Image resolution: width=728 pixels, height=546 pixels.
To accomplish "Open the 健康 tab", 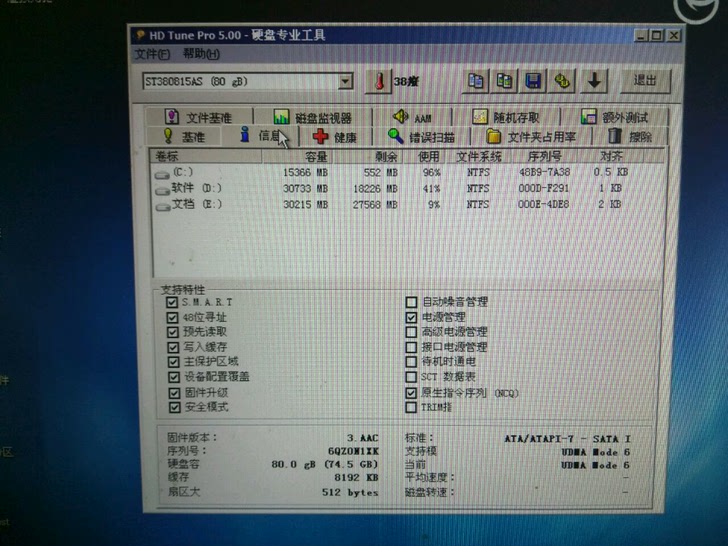I will [335, 137].
